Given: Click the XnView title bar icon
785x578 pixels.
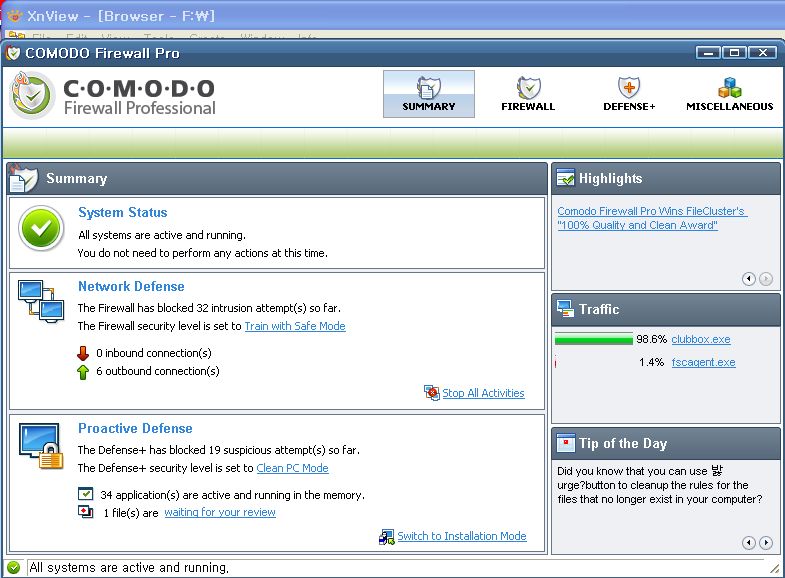Looking at the screenshot, I should [15, 16].
